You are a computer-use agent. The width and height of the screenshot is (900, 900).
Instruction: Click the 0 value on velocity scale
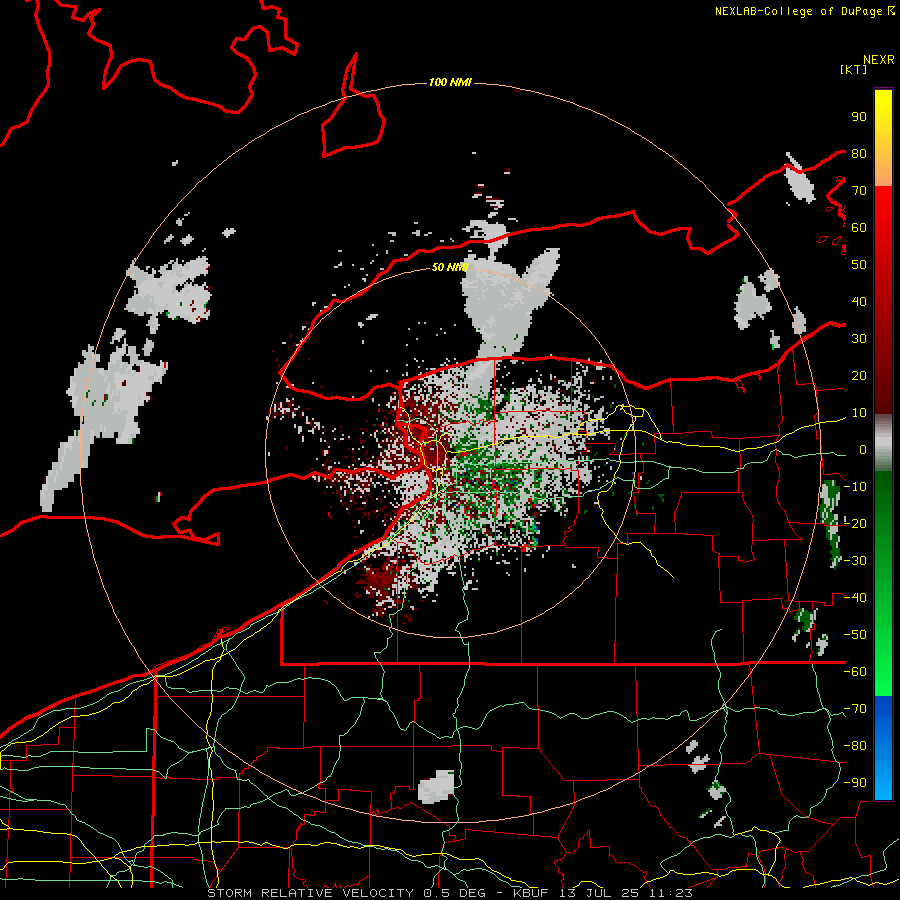(863, 450)
